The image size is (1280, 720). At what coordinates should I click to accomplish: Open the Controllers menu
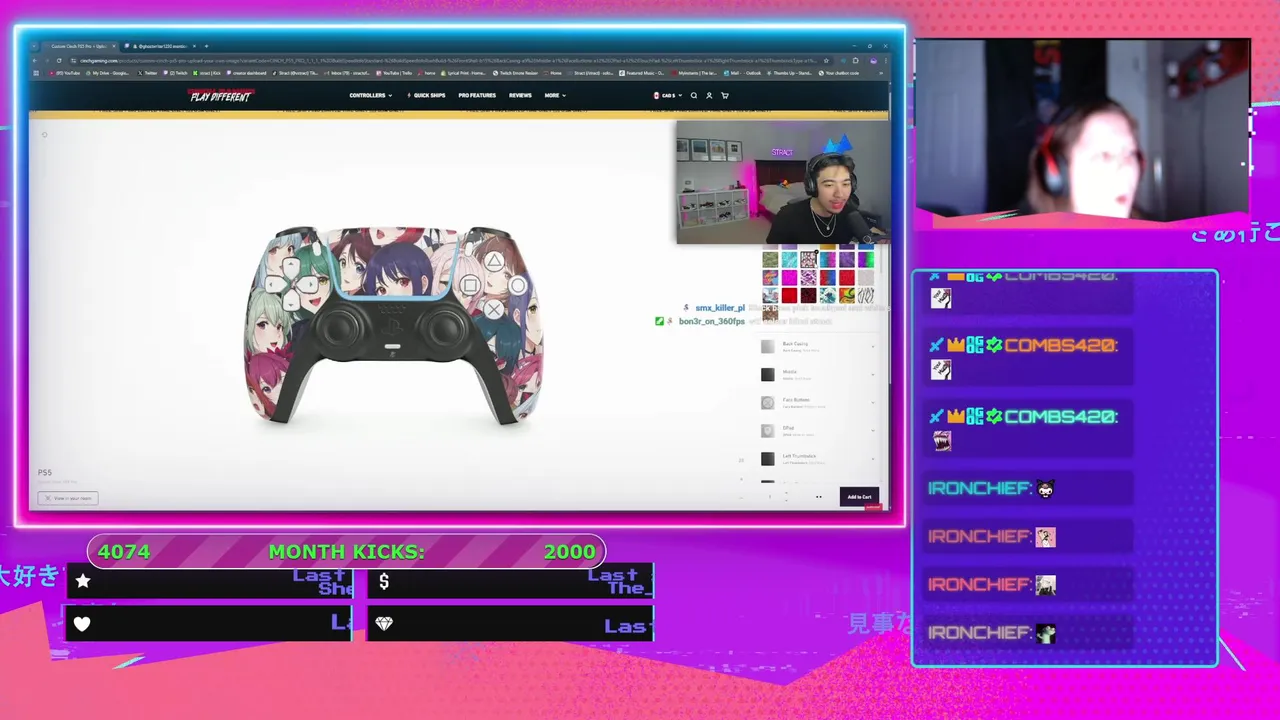[x=370, y=96]
